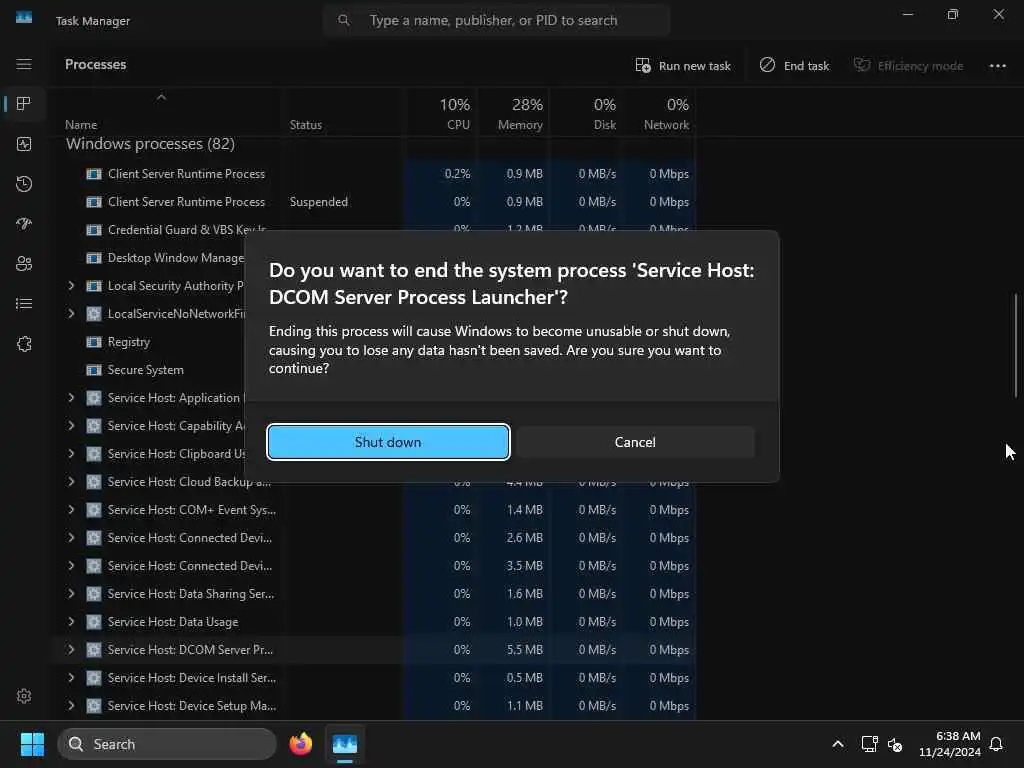Click the search magnifier icon in title bar

[344, 20]
